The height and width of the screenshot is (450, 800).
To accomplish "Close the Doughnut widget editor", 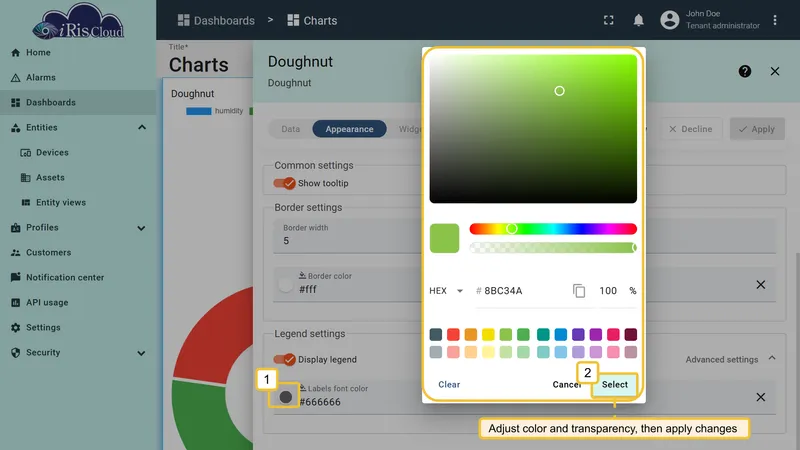I will tap(775, 71).
